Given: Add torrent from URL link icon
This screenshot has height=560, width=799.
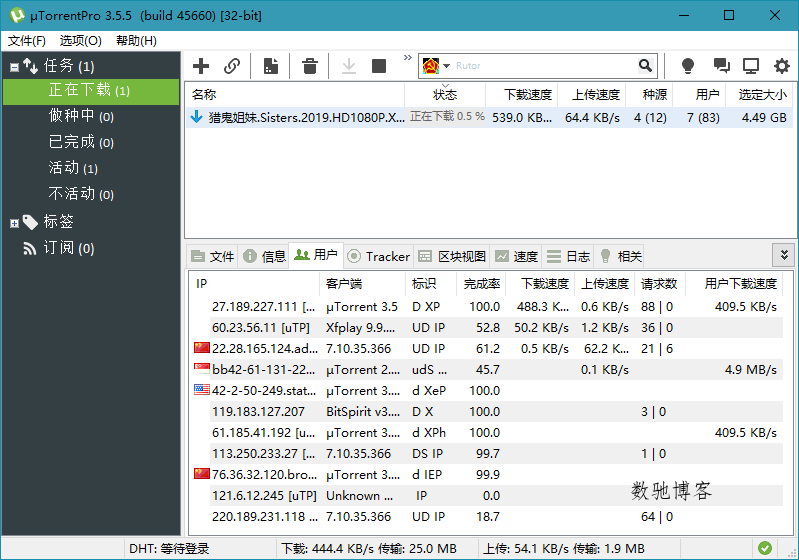Looking at the screenshot, I should pyautogui.click(x=232, y=66).
